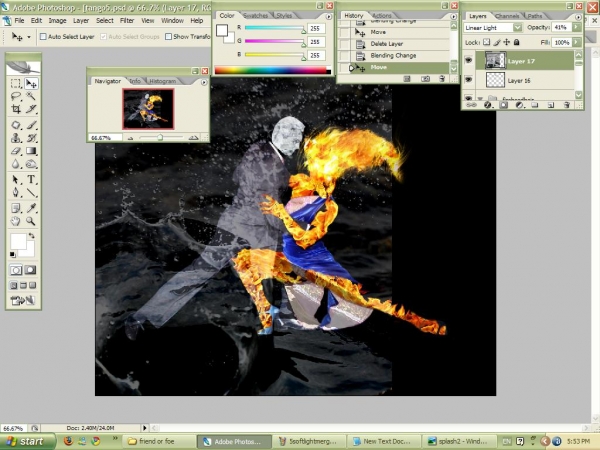Screen dimensions: 600x450
Task: Open the Move tool preset picker arrow
Action: 29,37
